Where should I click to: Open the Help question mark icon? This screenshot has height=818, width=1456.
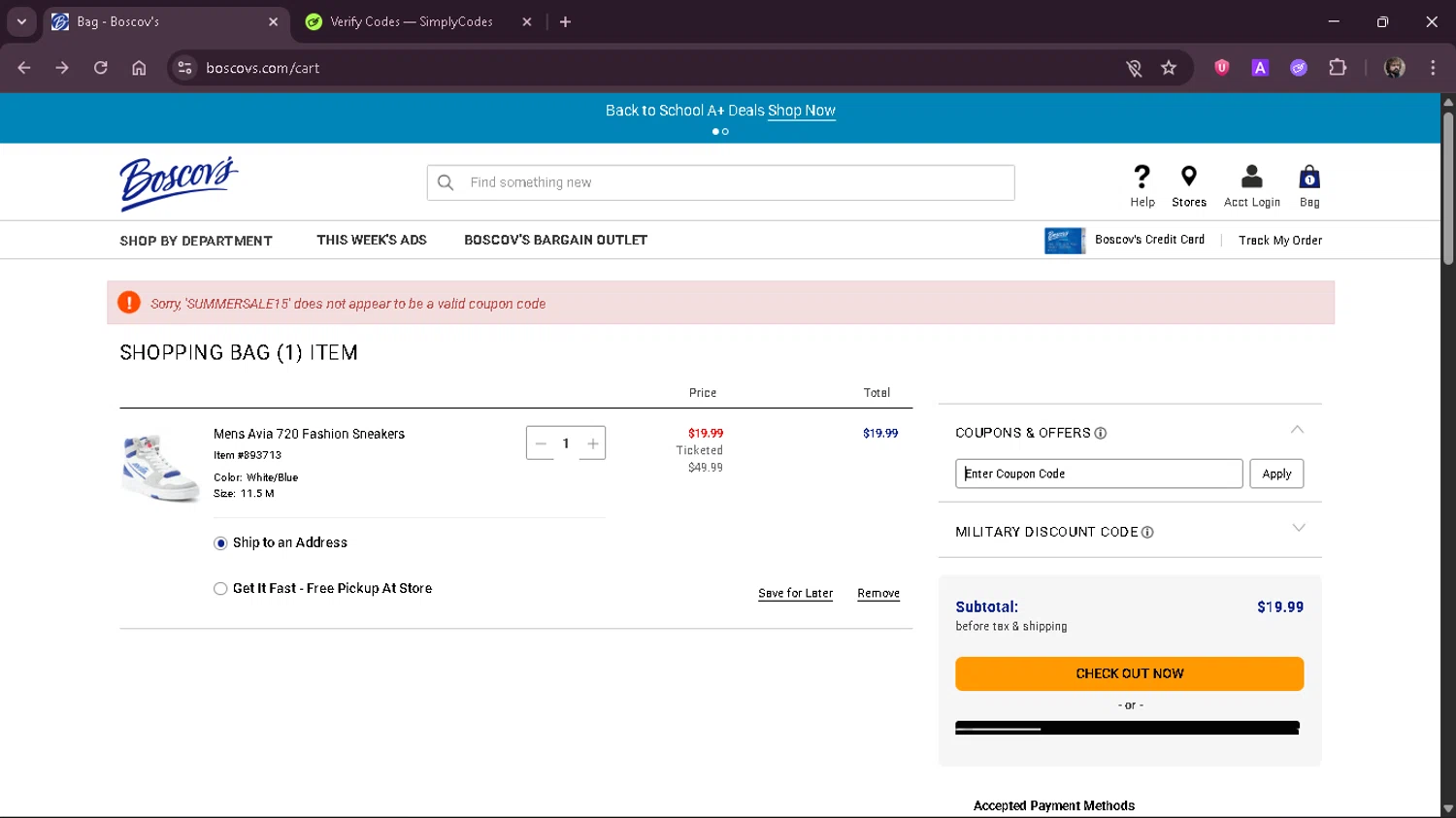tap(1142, 177)
